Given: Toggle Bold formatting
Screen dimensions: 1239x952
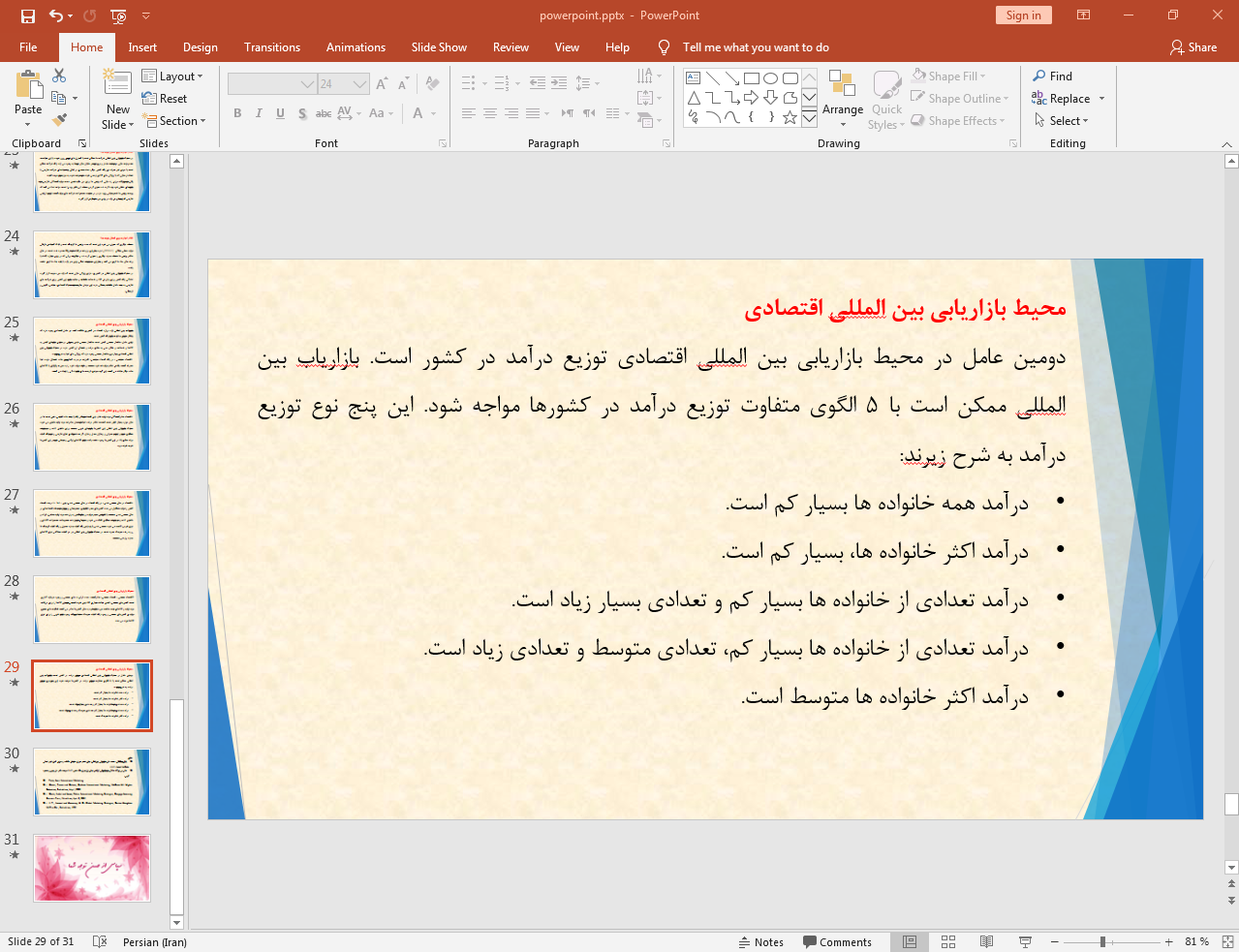Looking at the screenshot, I should 237,113.
